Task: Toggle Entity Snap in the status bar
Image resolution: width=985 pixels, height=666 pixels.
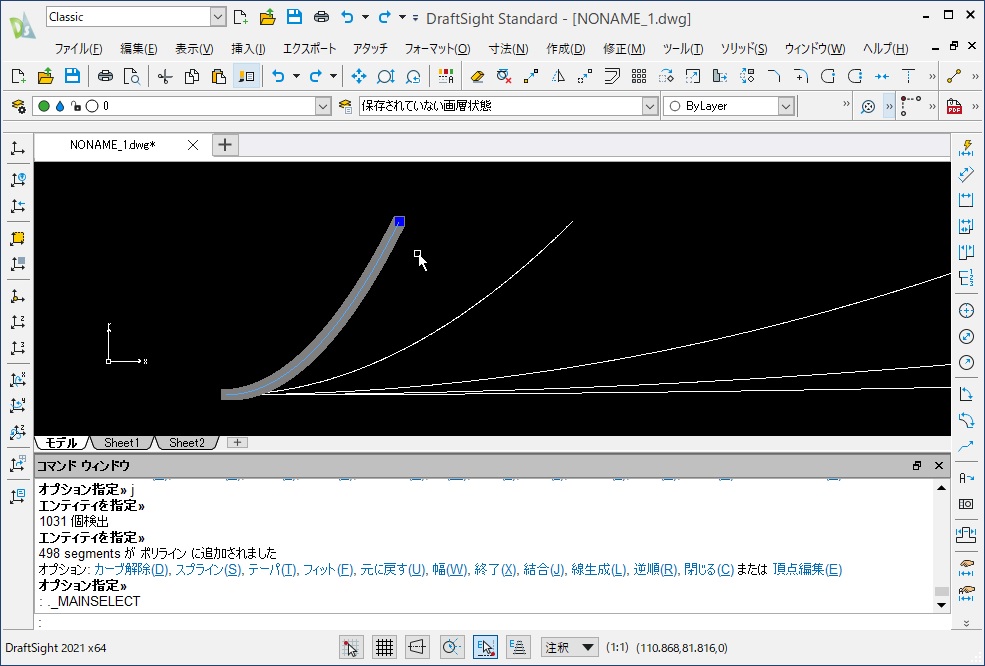Action: (x=485, y=647)
